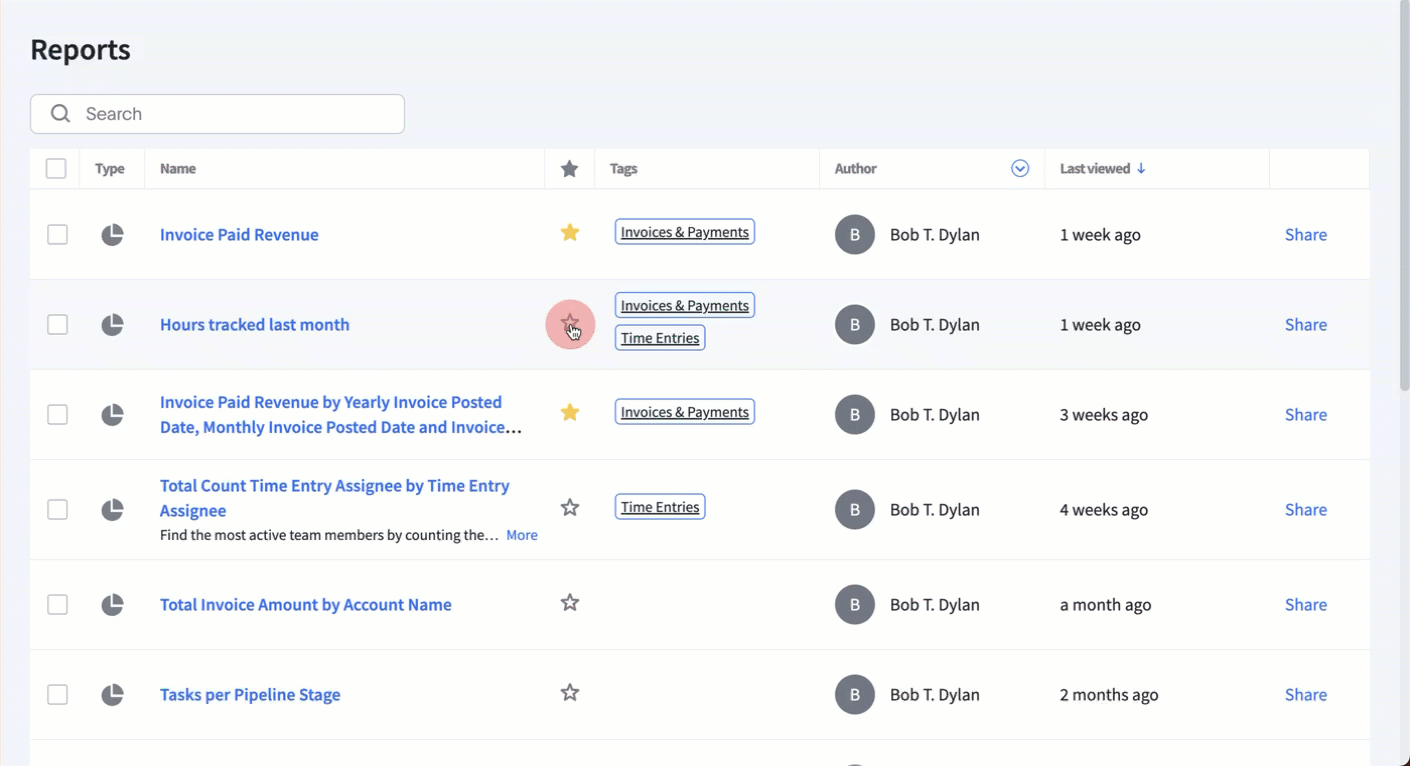Image resolution: width=1410 pixels, height=766 pixels.
Task: Click pie chart icon for Invoice Paid Revenue
Action: 112,235
